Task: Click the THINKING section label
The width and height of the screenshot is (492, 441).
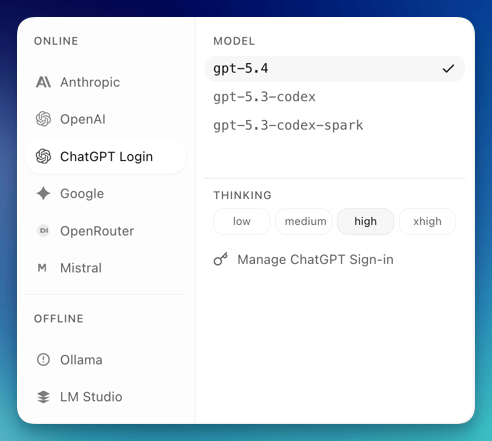Action: 243,195
